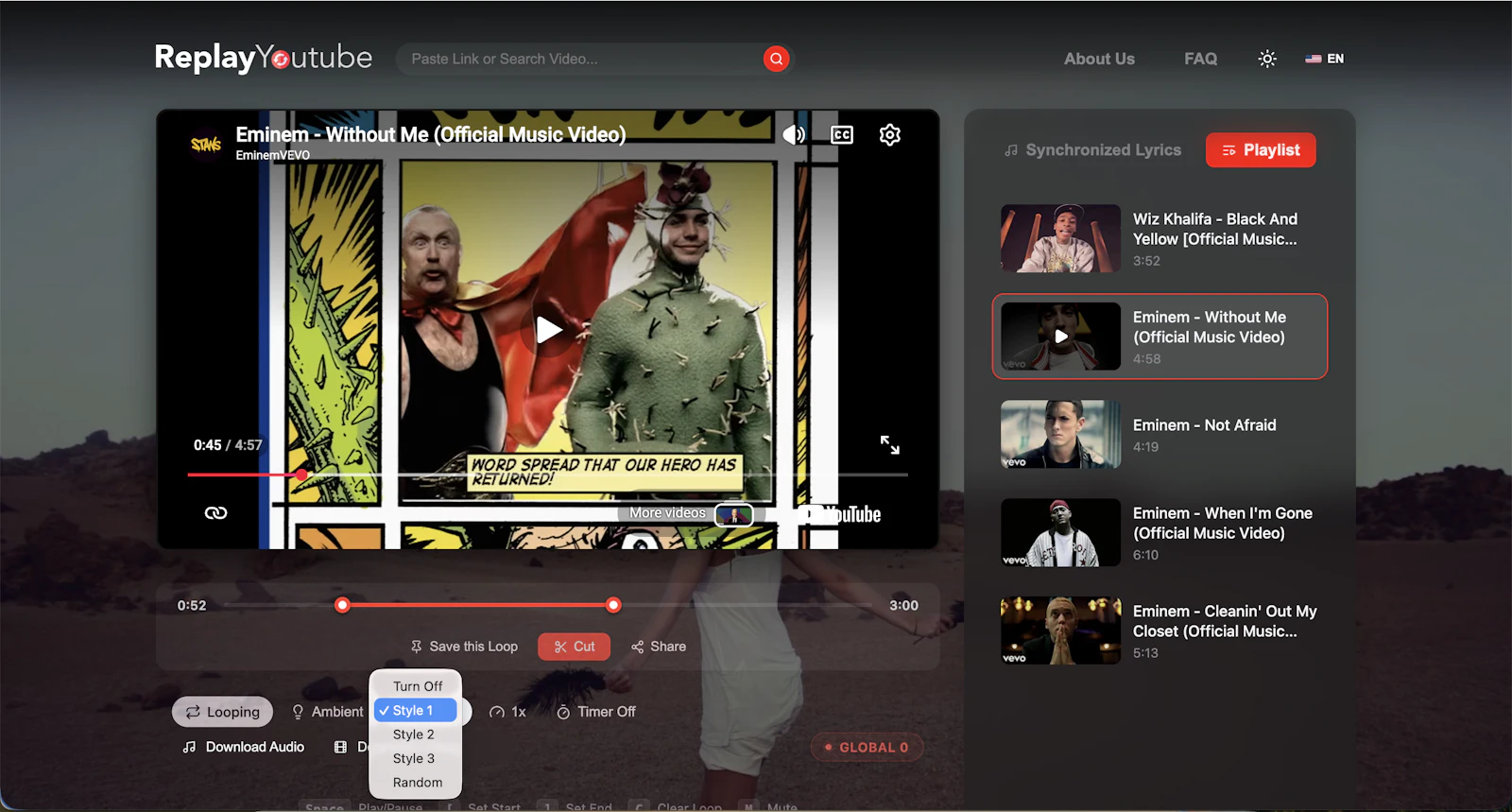Viewport: 1512px width, 812px height.
Task: Click the When I'm Gone title text
Action: point(1223,523)
